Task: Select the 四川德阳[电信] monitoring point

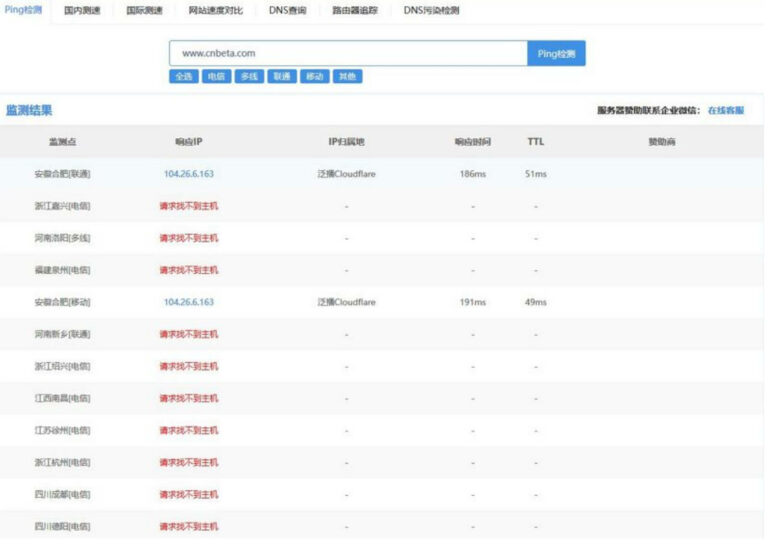Action: coord(63,527)
